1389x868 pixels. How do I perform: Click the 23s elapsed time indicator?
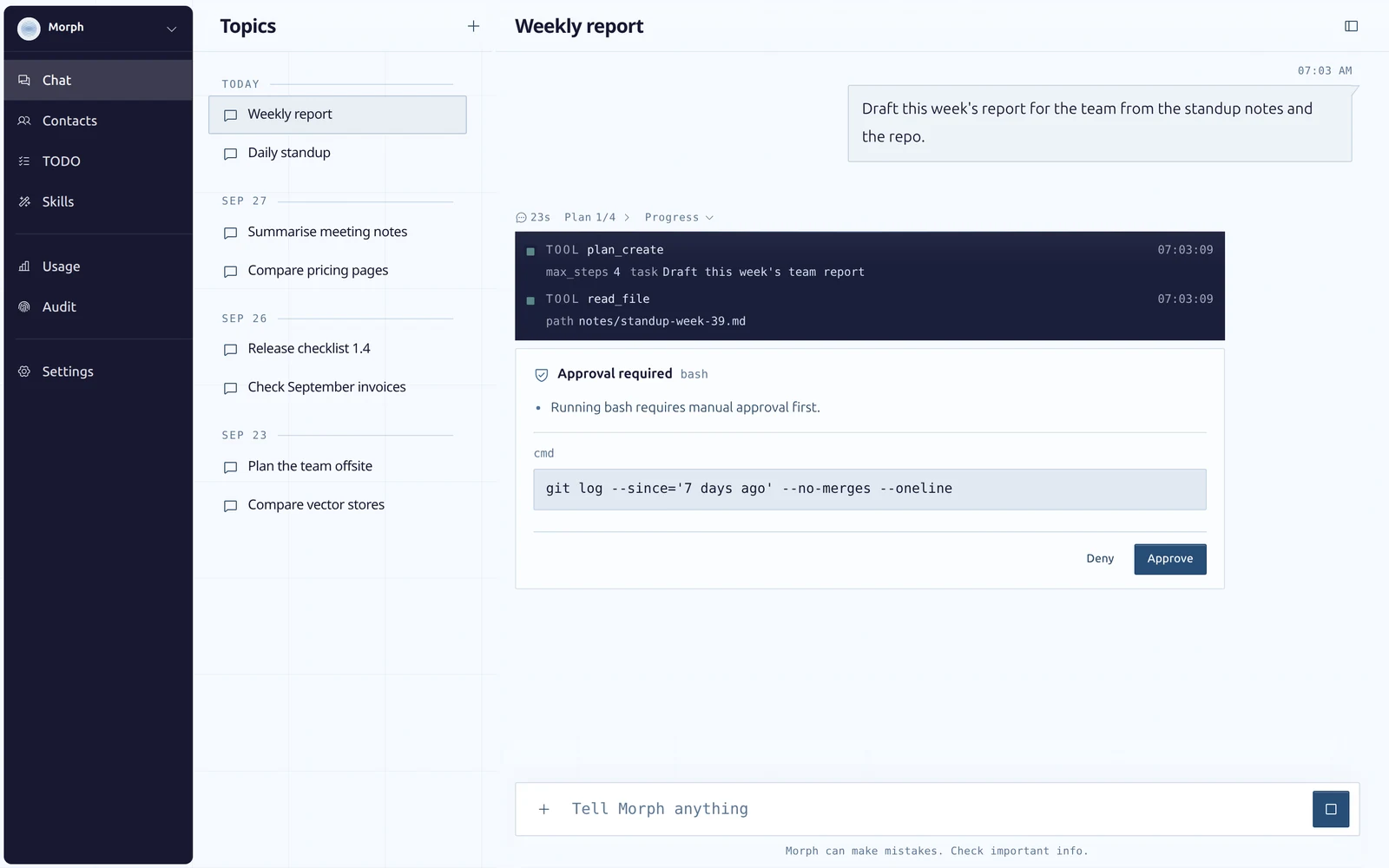533,218
